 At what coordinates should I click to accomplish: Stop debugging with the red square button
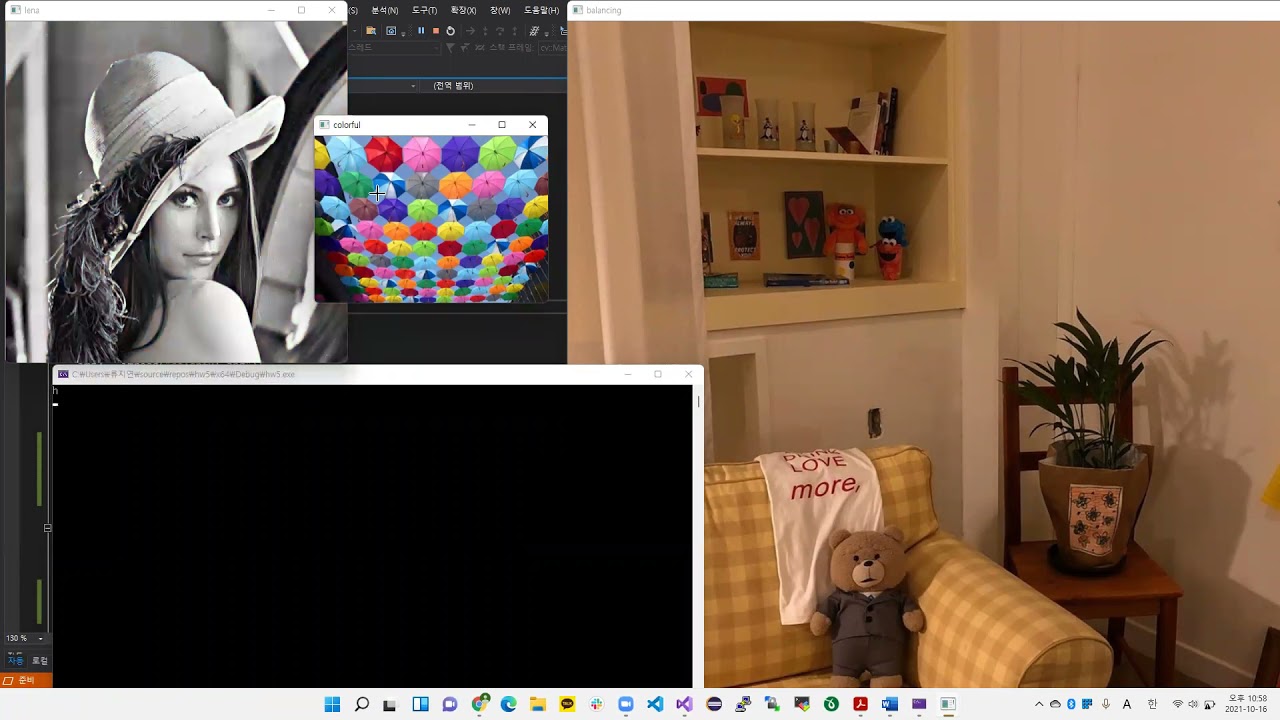click(436, 31)
